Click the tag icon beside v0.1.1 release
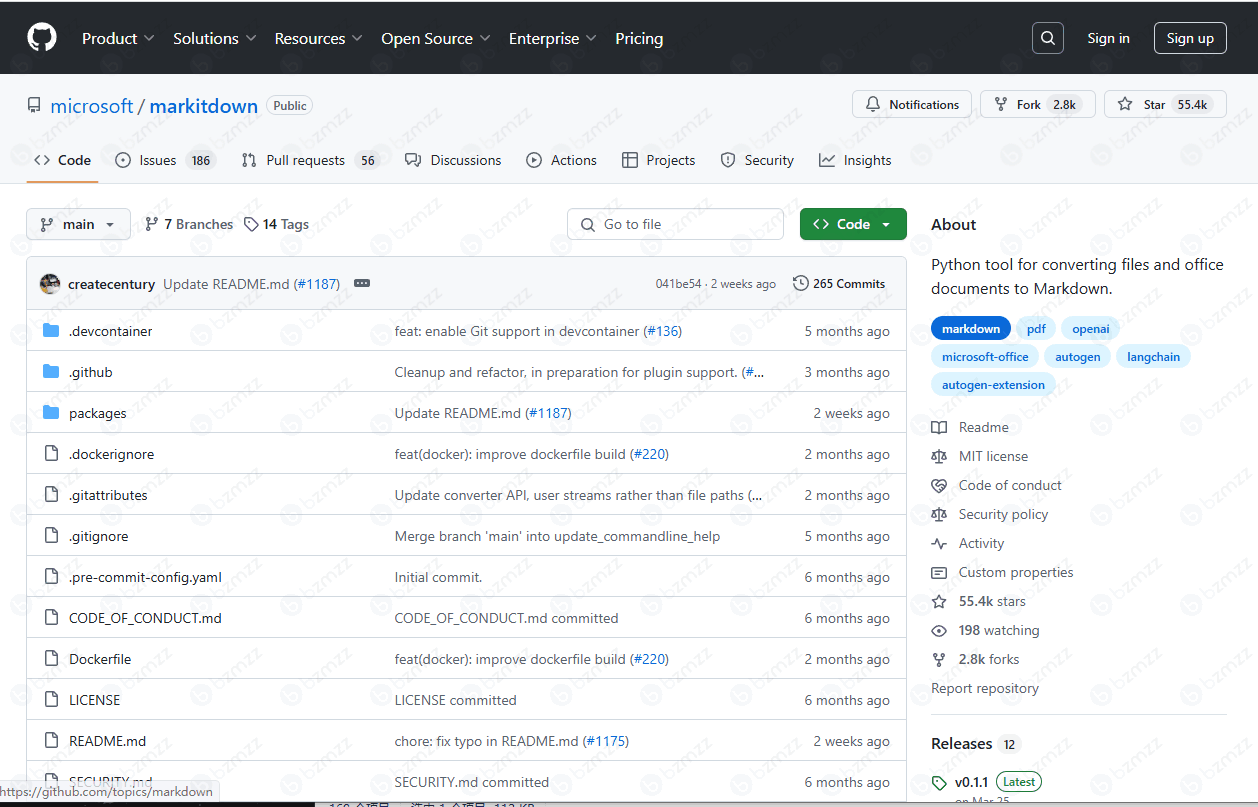The image size is (1258, 807). (x=939, y=782)
